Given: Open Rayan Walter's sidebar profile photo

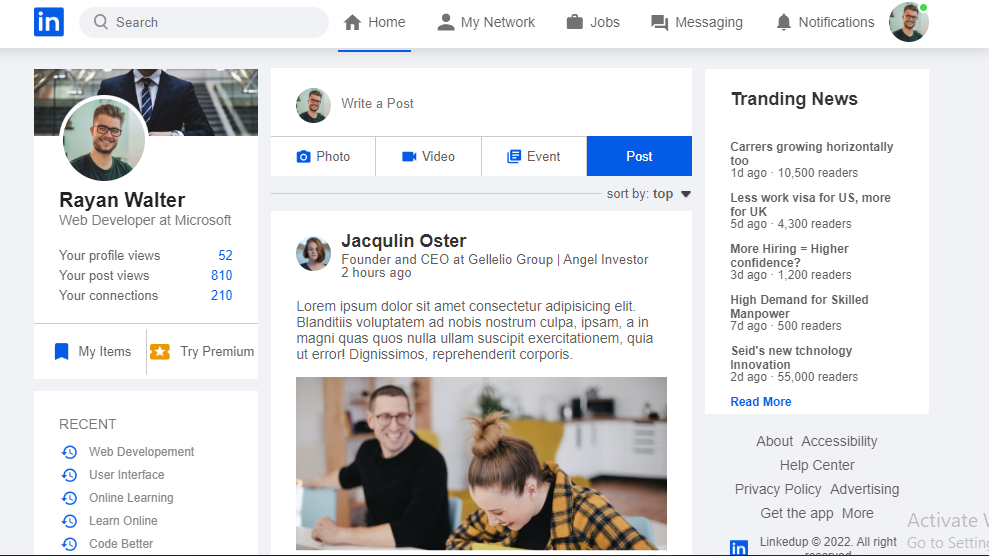Looking at the screenshot, I should click(104, 139).
